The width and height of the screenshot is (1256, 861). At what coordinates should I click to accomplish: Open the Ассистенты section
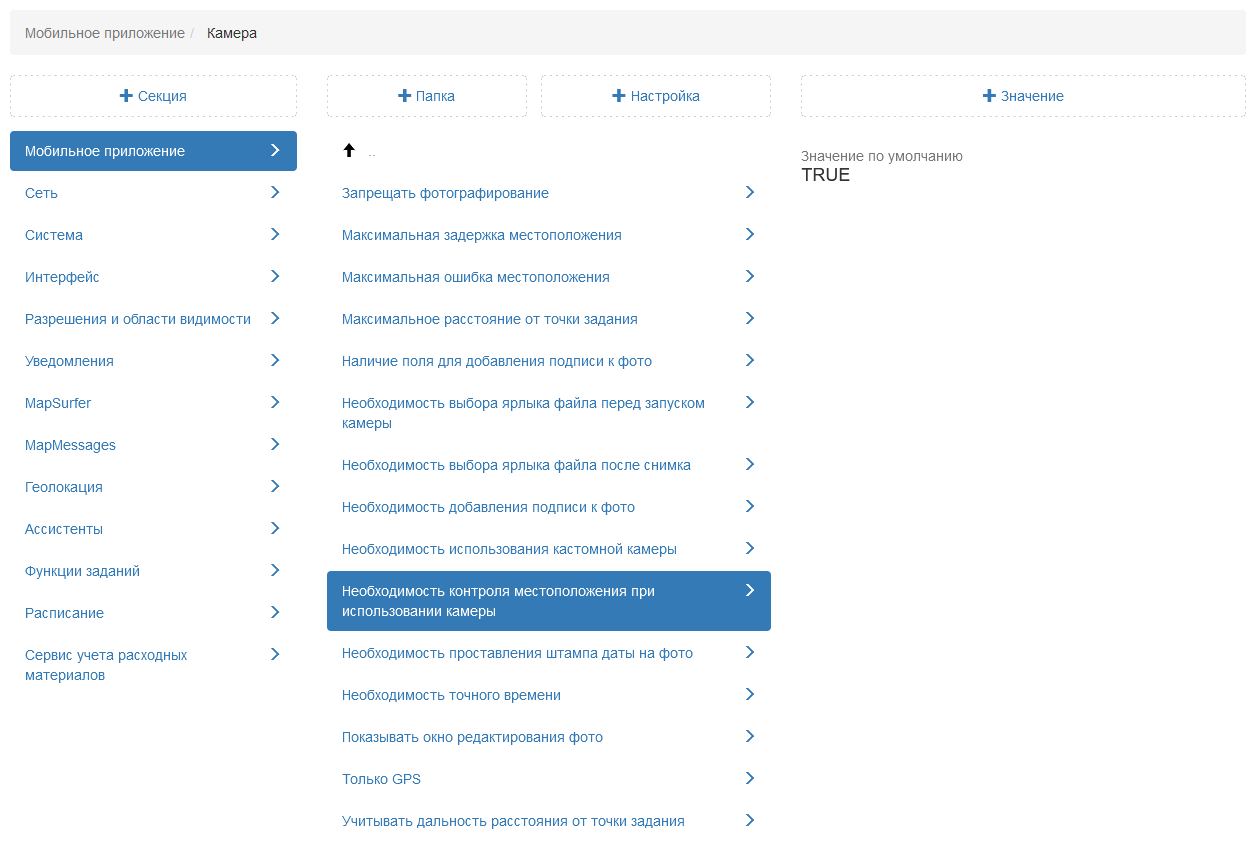coord(153,529)
